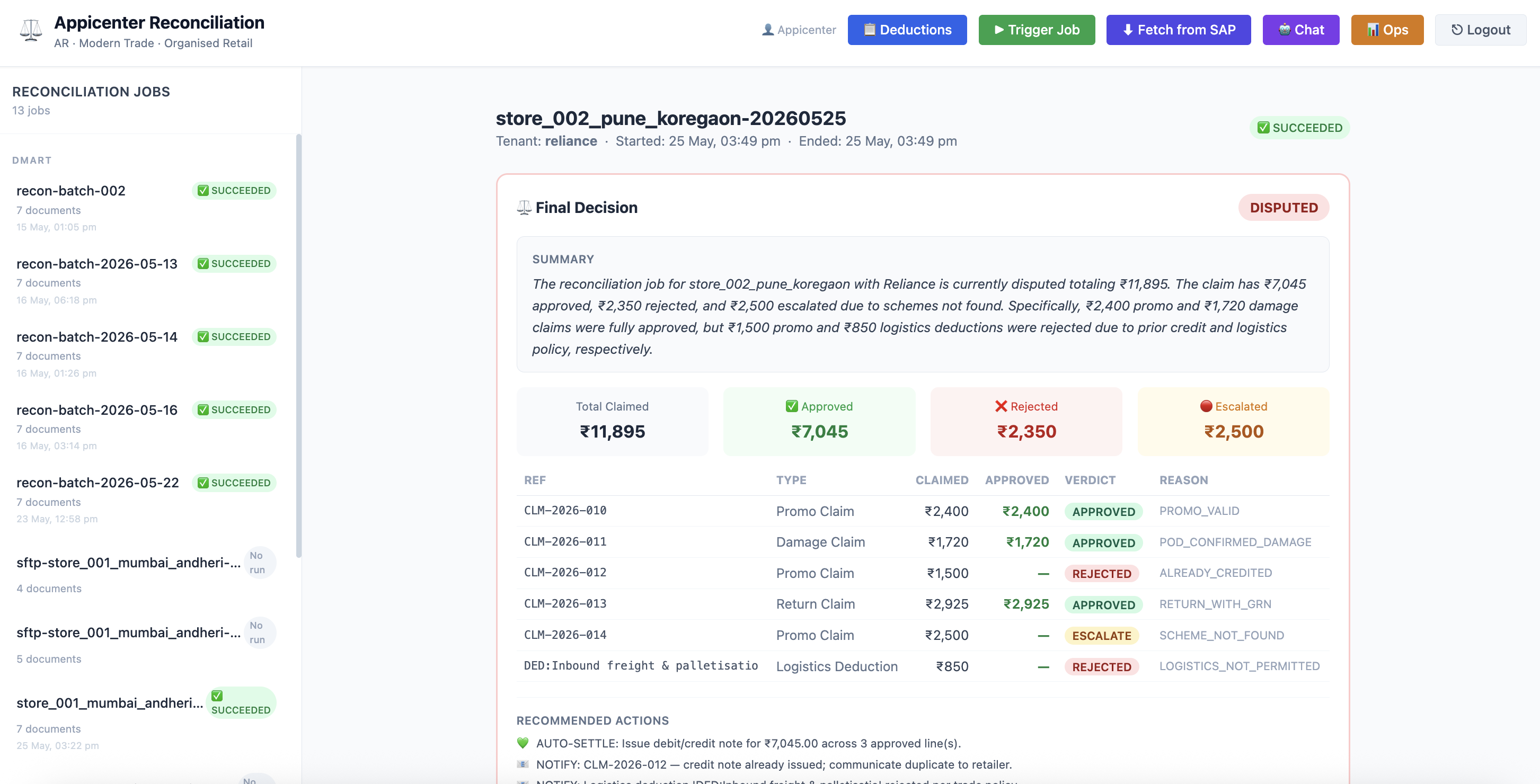Select the recon-batch-2026-05-22 job

click(146, 499)
